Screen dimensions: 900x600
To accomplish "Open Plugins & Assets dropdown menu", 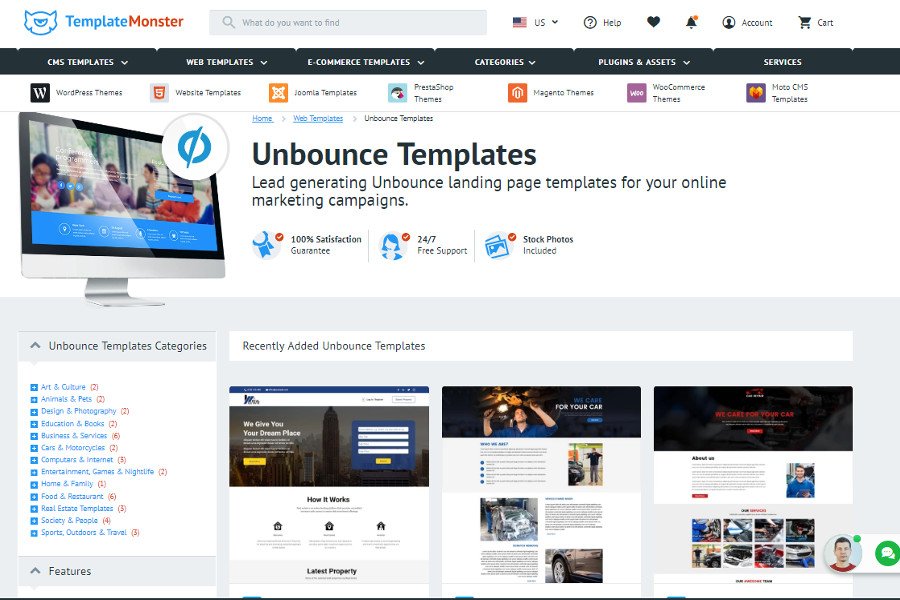I will click(x=643, y=61).
